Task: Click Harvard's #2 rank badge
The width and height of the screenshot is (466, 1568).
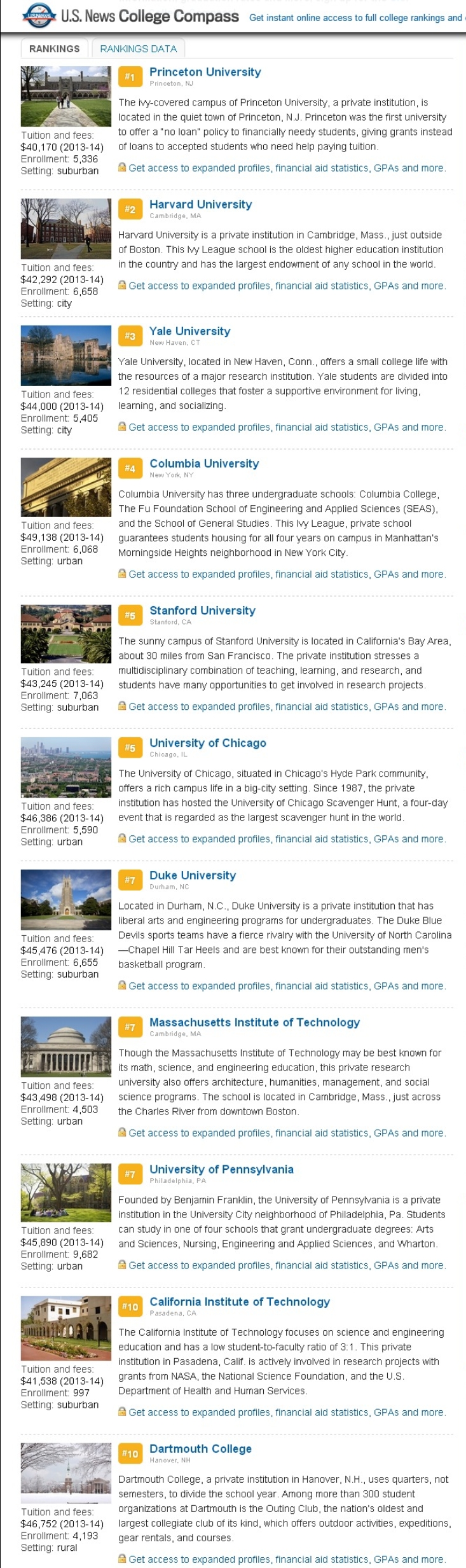Action: [130, 209]
